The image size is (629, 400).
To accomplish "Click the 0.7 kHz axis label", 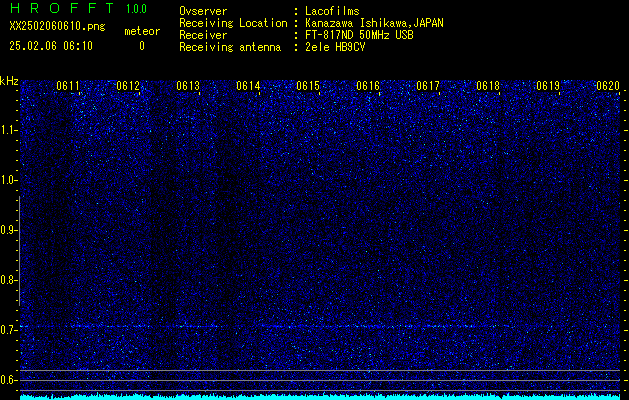I will point(8,330).
